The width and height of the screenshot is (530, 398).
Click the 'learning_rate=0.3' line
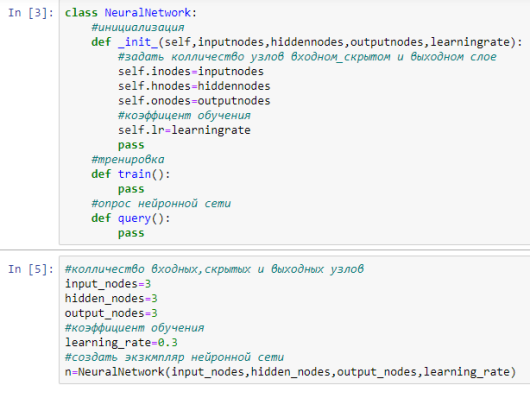pos(121,343)
